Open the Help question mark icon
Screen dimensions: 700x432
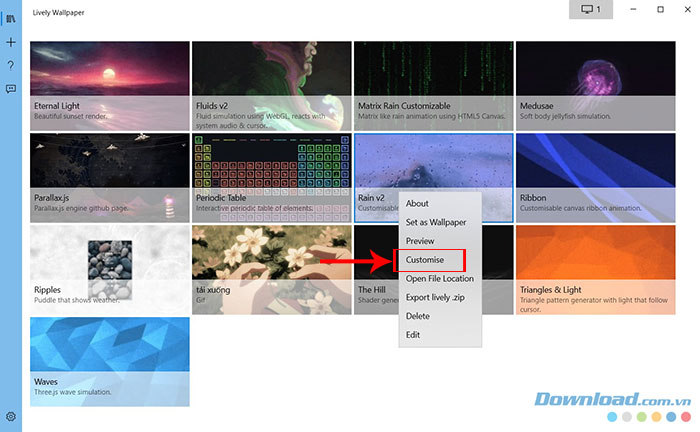tap(11, 65)
